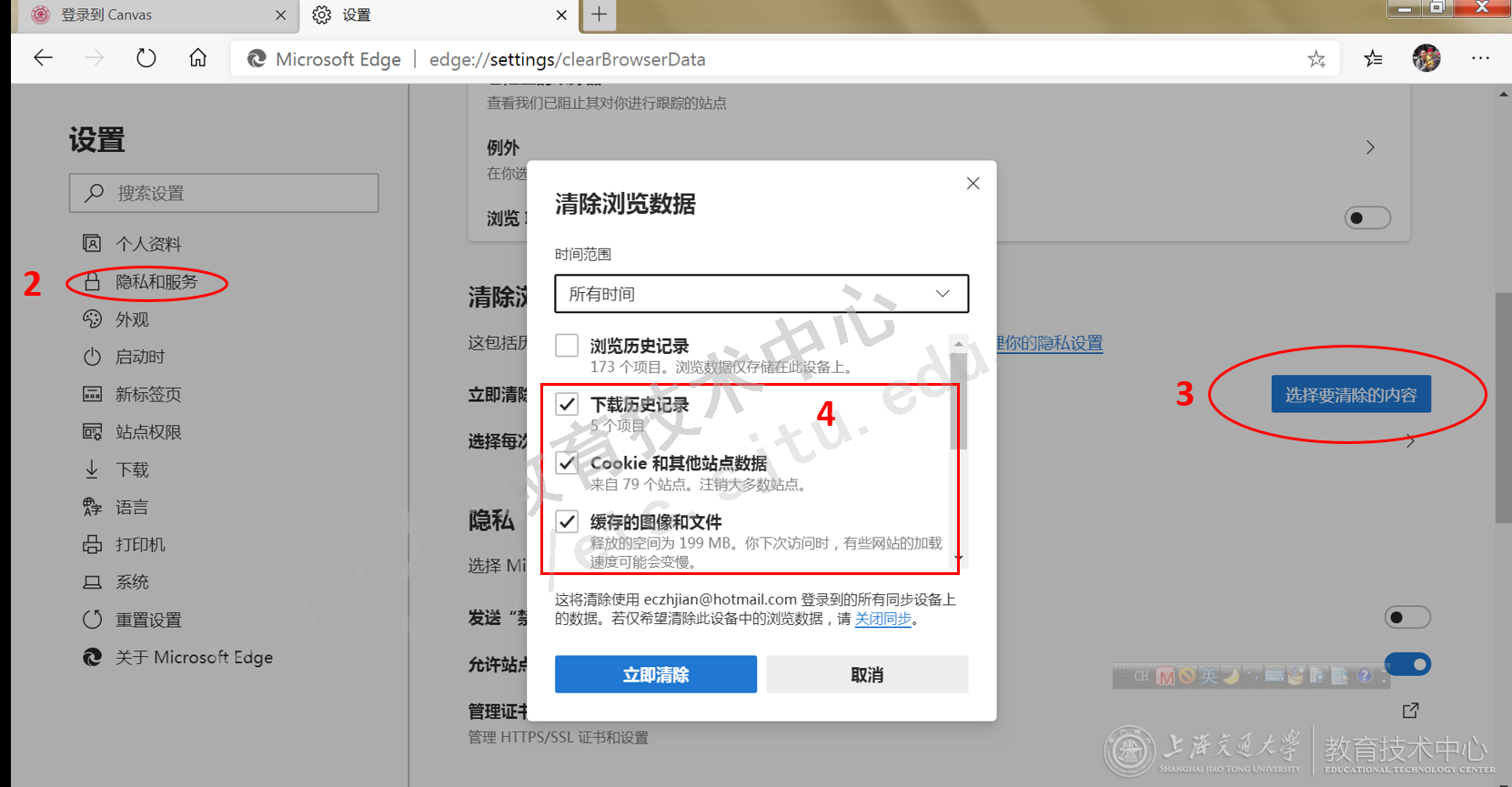Screen dimensions: 1512x787
Task: Open the Edge three-dot menu
Action: coord(1480,58)
